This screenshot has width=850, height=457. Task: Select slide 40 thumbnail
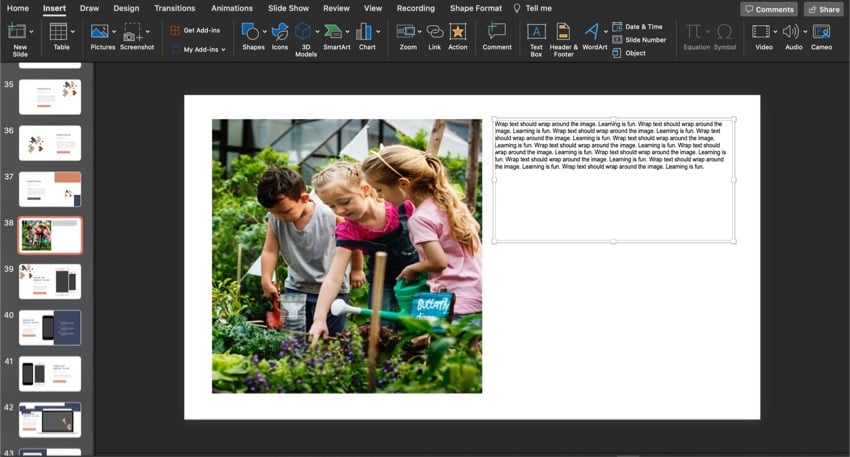(x=50, y=328)
